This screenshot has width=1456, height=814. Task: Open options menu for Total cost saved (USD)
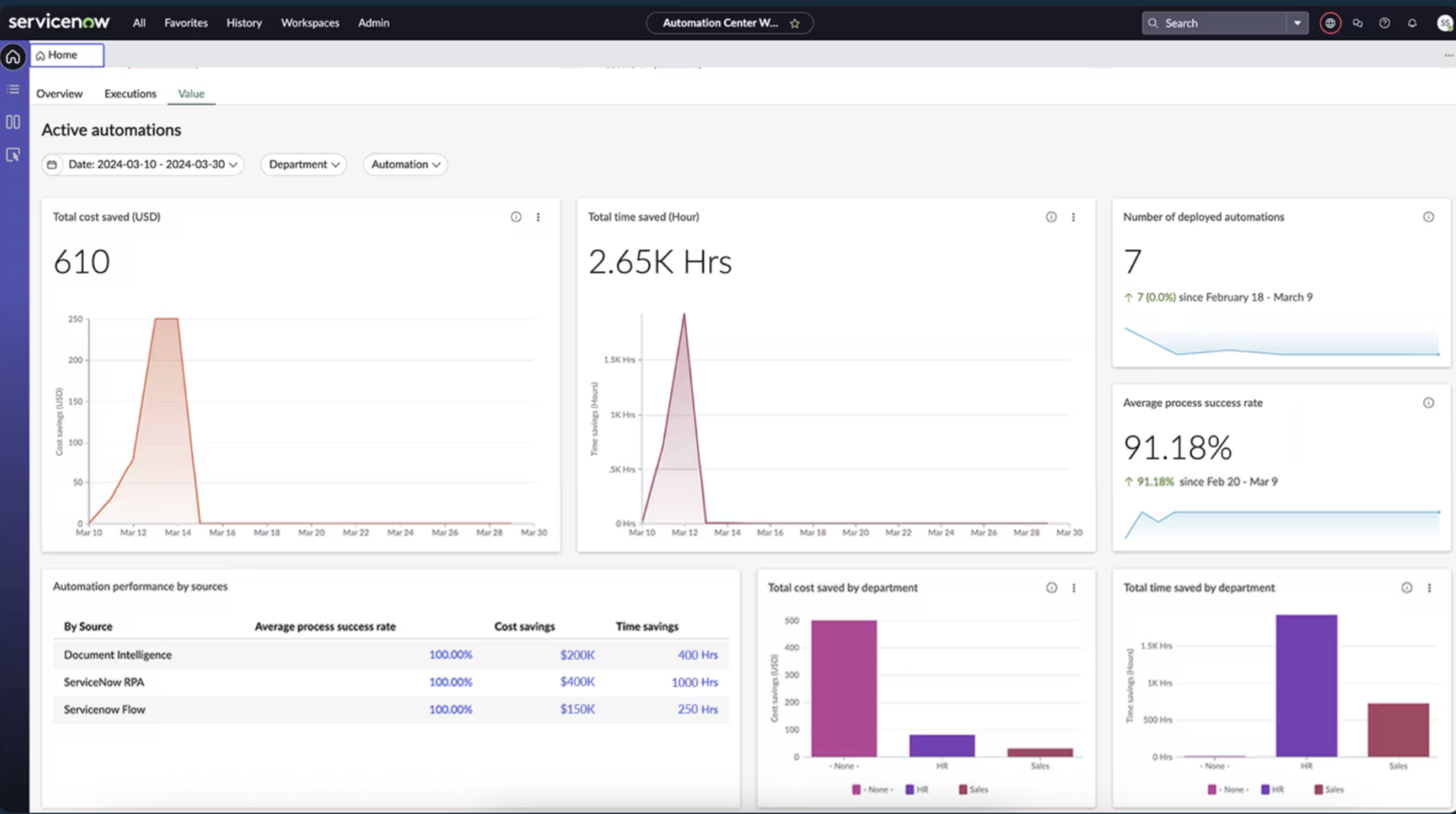click(538, 217)
